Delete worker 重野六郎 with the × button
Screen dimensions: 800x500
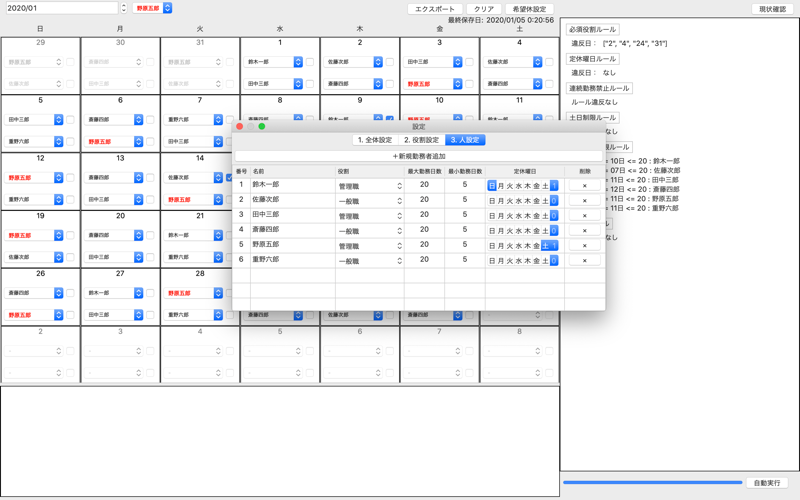[584, 260]
